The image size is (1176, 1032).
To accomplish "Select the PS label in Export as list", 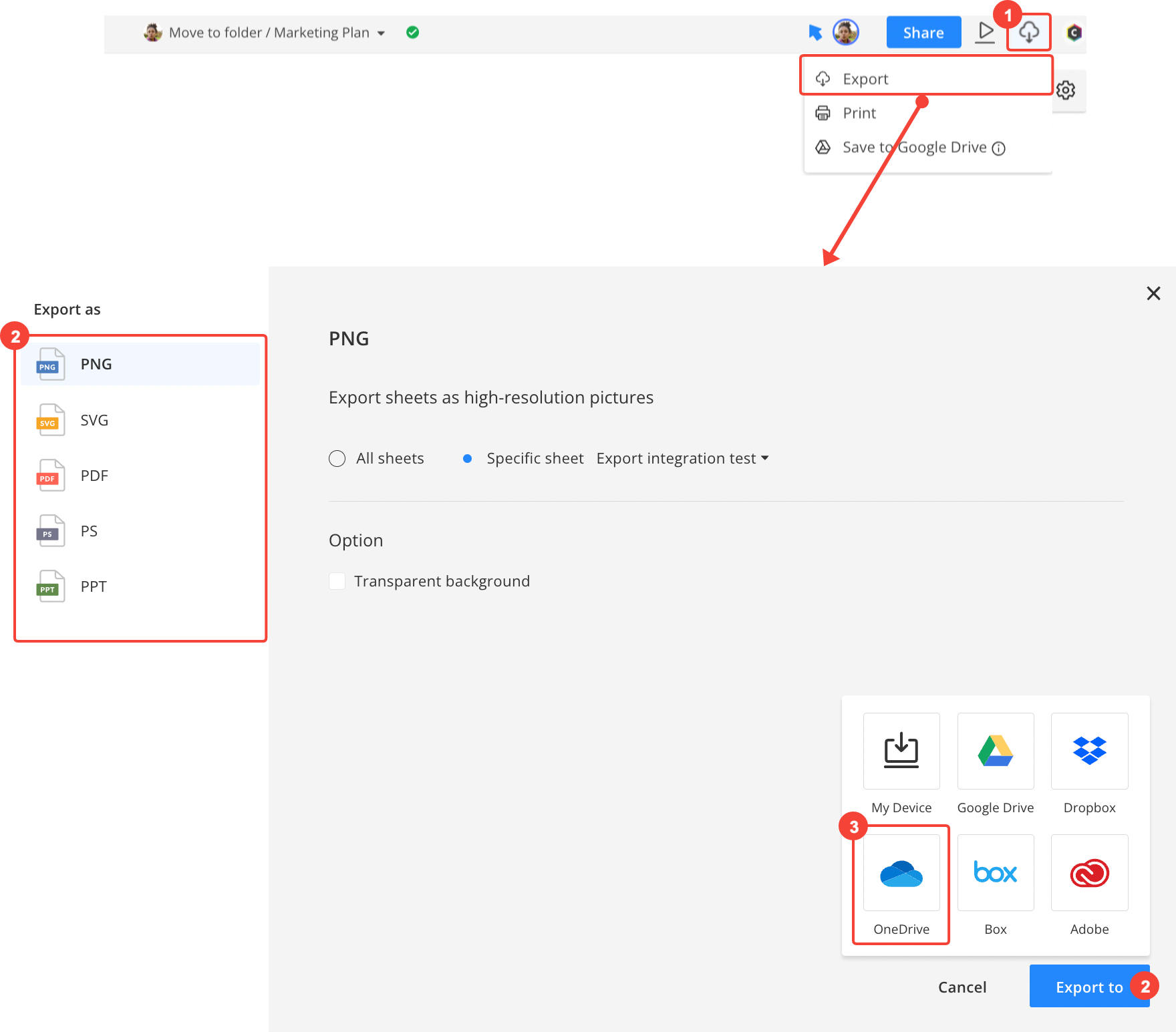I will tap(89, 531).
